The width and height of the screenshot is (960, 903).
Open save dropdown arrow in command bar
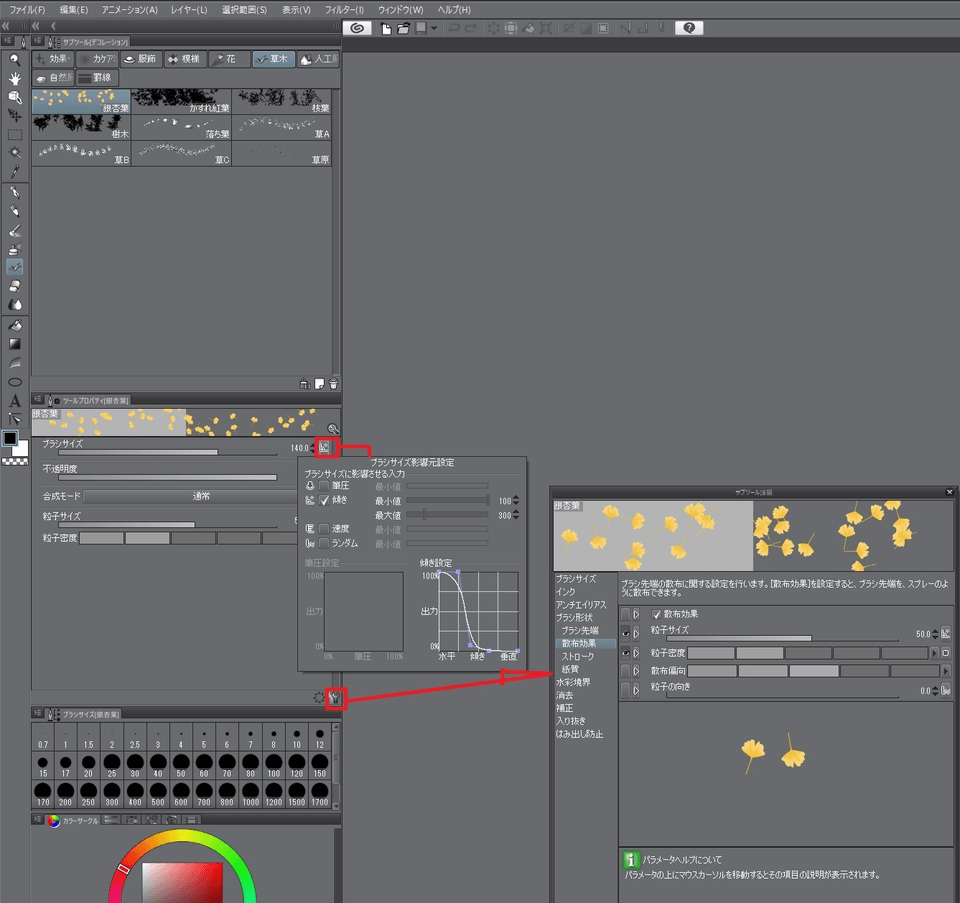[433, 29]
